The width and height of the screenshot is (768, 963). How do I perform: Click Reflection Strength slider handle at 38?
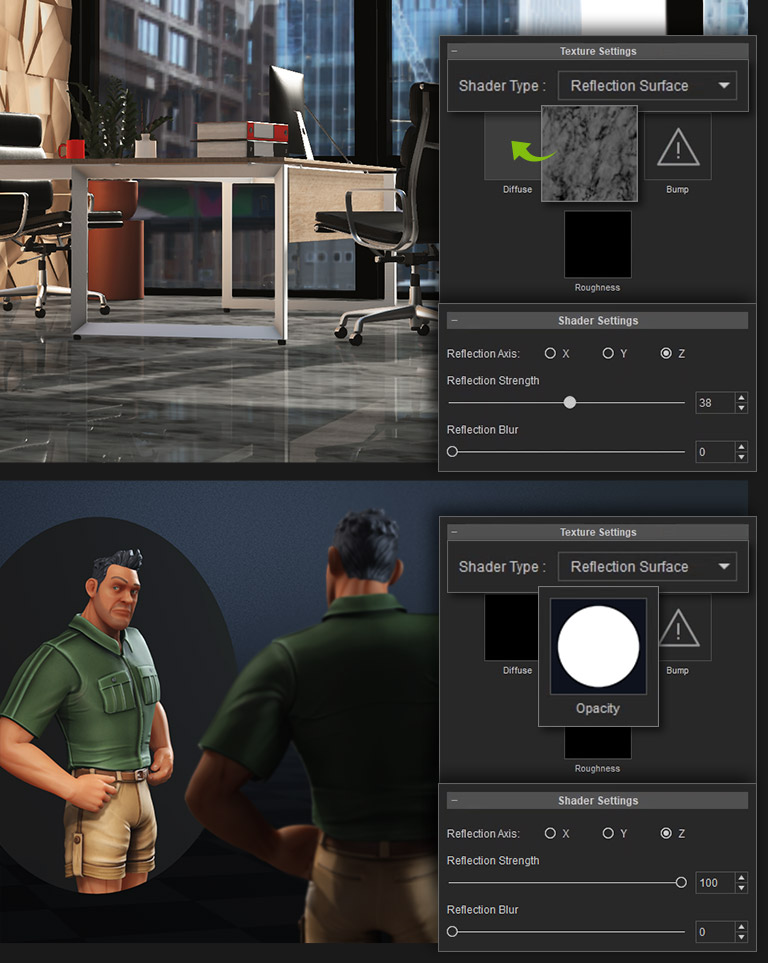tap(570, 403)
